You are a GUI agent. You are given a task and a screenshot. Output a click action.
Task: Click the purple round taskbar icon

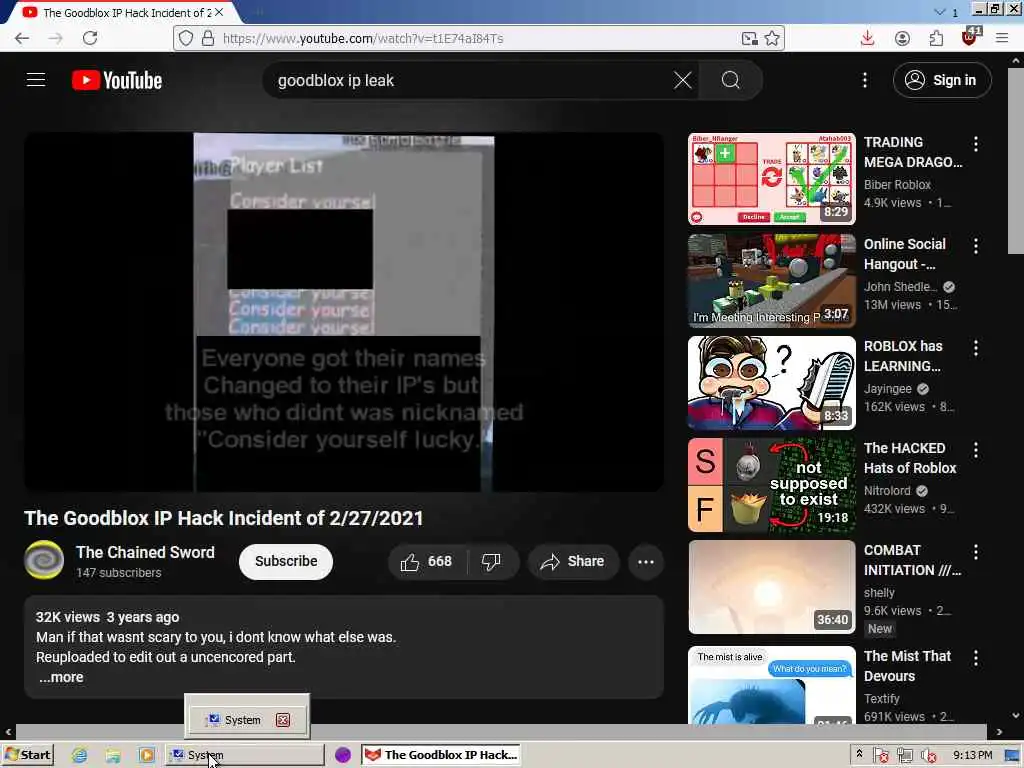click(x=343, y=755)
